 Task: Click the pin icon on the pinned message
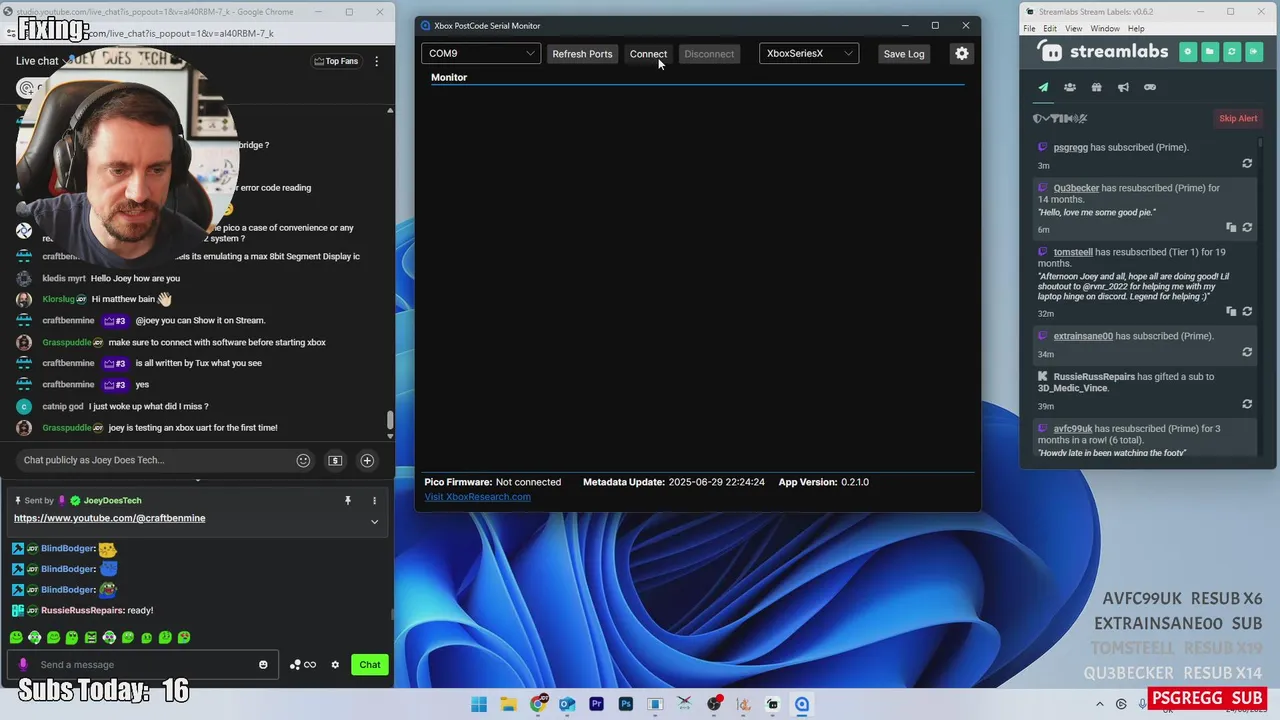click(348, 500)
